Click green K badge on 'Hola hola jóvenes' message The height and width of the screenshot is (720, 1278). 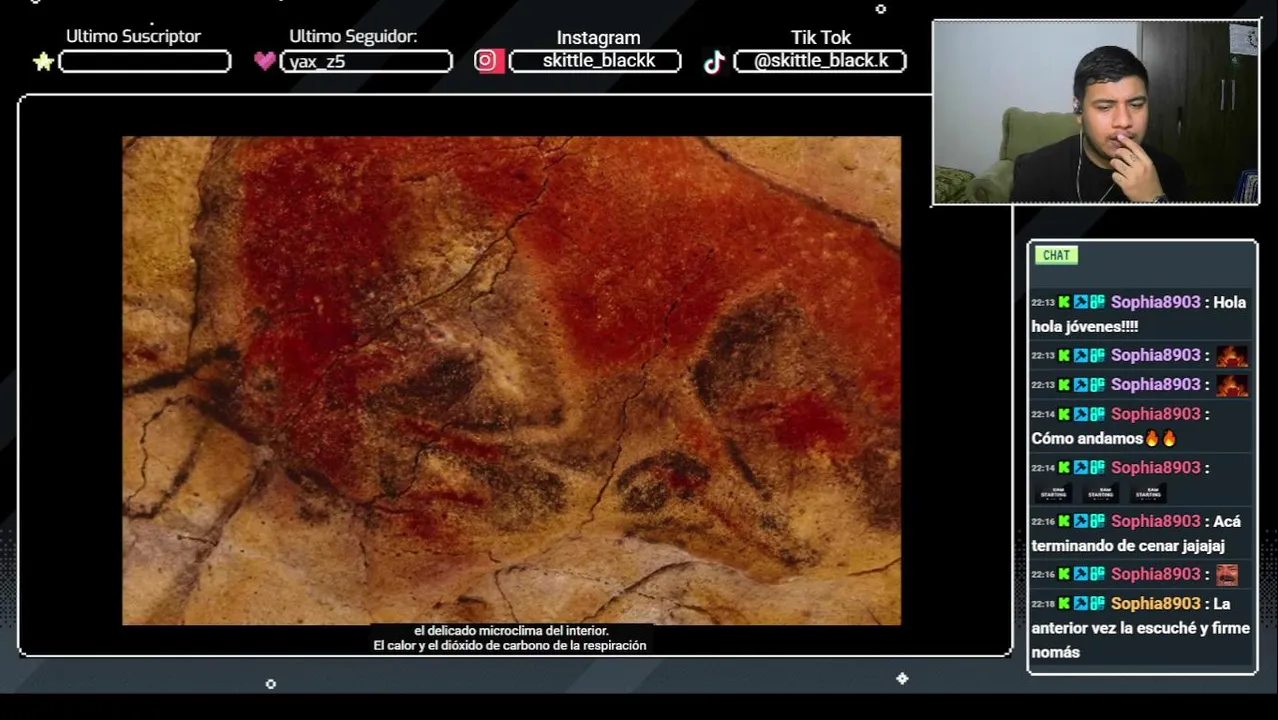[x=1065, y=302]
